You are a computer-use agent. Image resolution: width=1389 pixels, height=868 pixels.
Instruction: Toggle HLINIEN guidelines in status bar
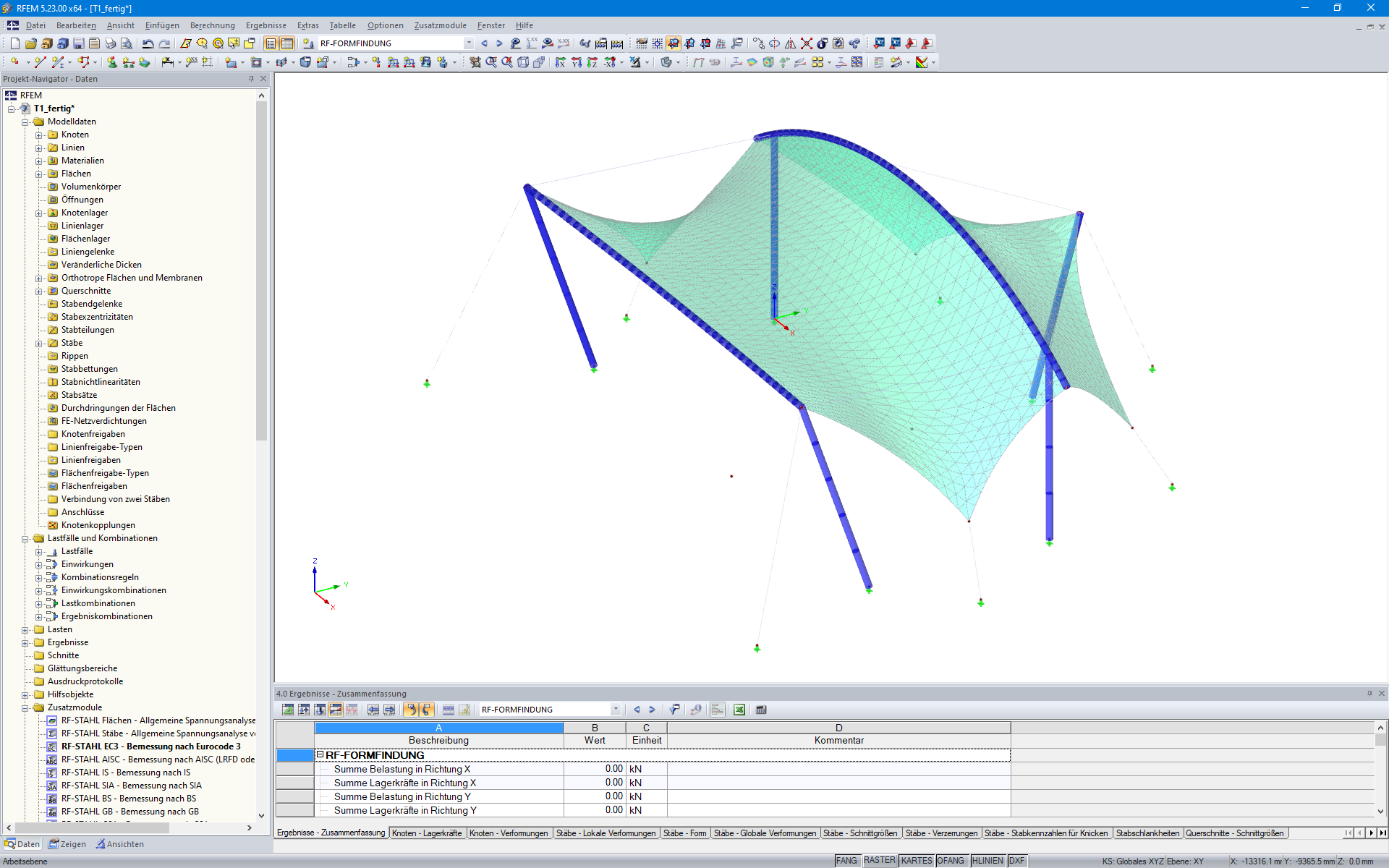click(987, 861)
